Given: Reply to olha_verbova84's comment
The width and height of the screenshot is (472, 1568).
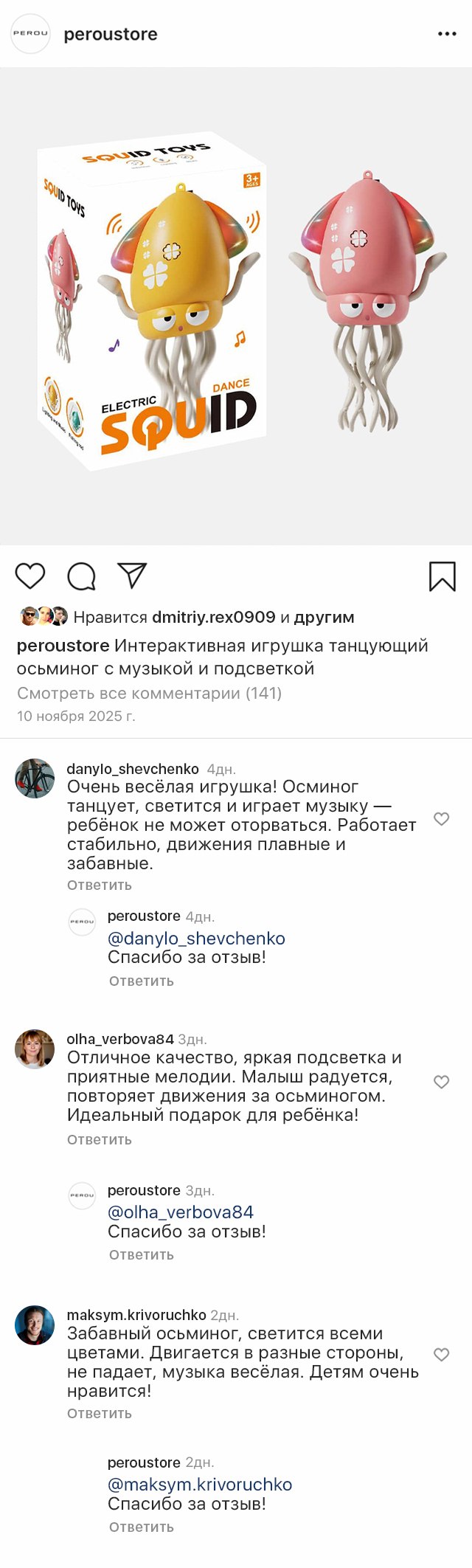Looking at the screenshot, I should tap(100, 1139).
